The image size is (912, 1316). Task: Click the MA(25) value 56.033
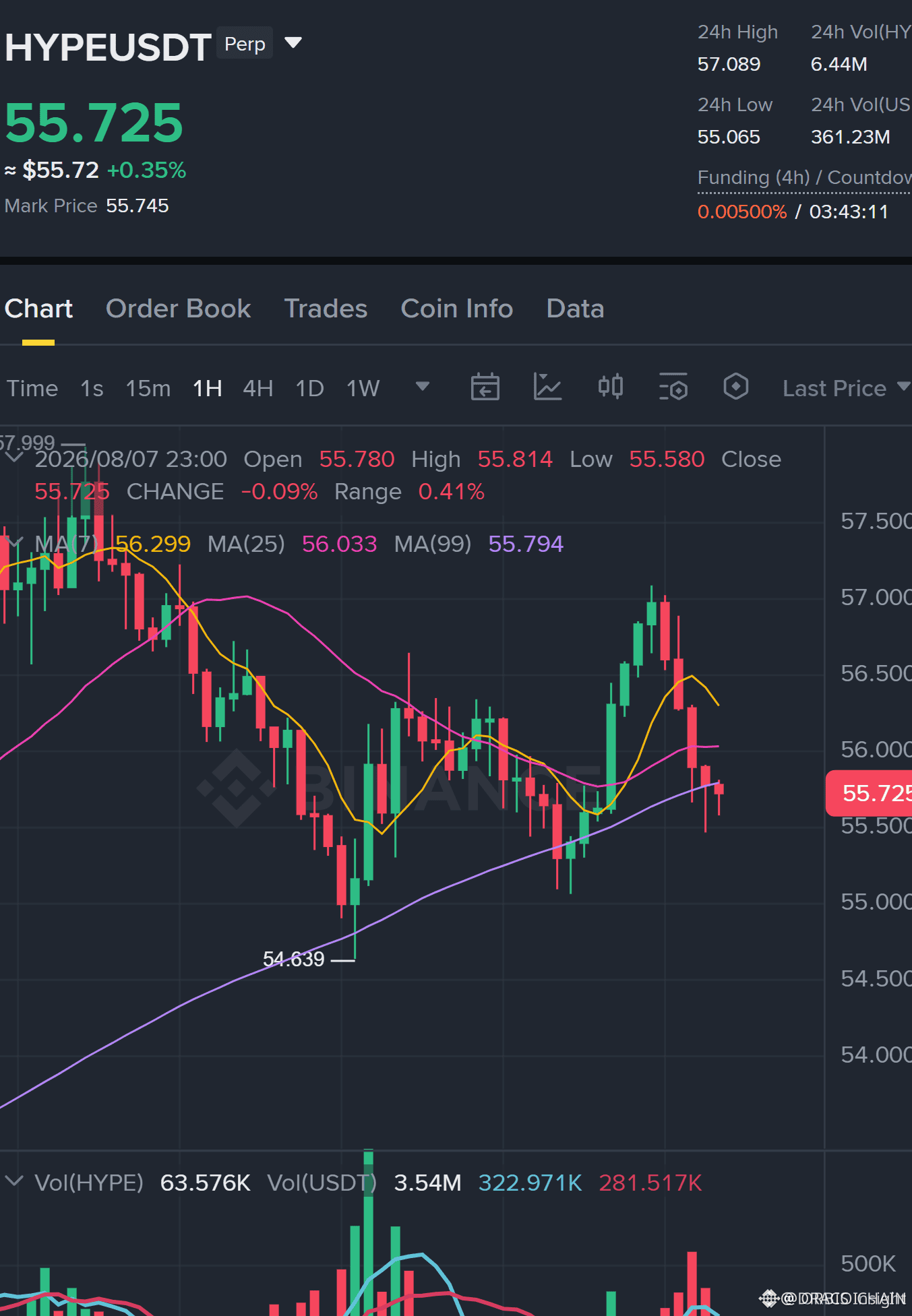(340, 544)
